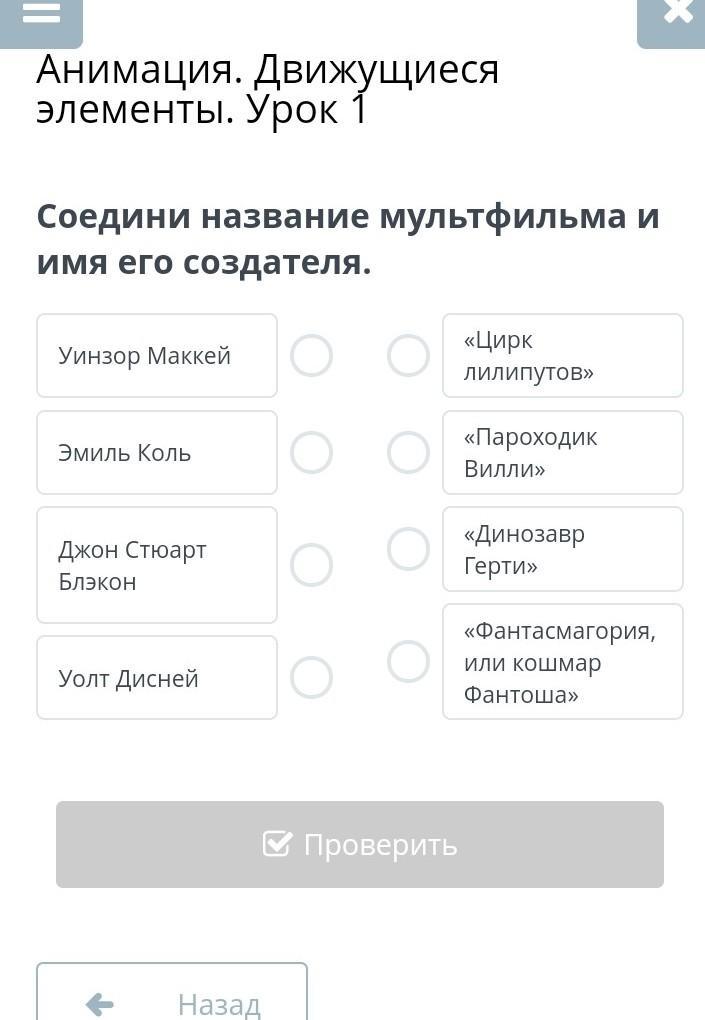Click the Уолт Дисней name card

point(157,677)
